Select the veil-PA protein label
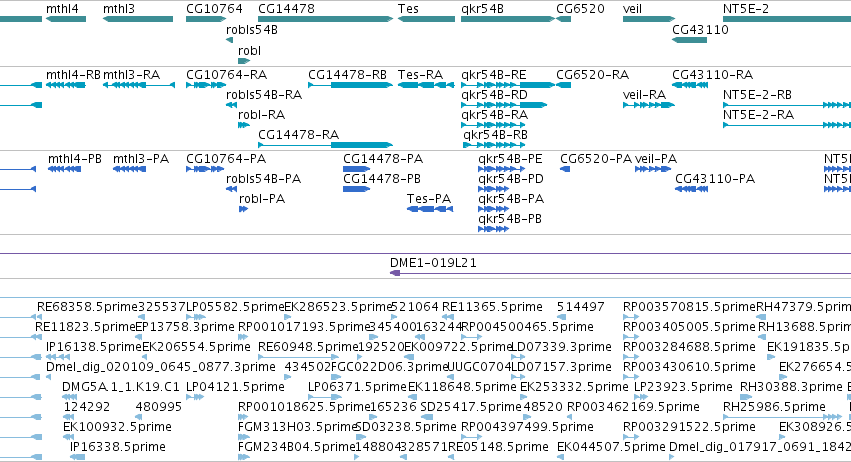 (x=656, y=159)
